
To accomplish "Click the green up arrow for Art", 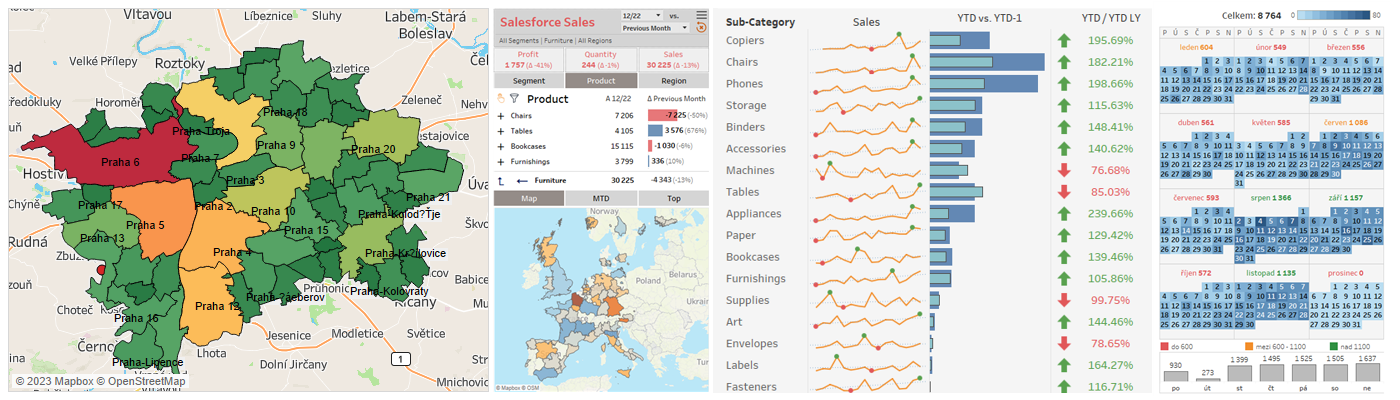I will coord(1065,322).
